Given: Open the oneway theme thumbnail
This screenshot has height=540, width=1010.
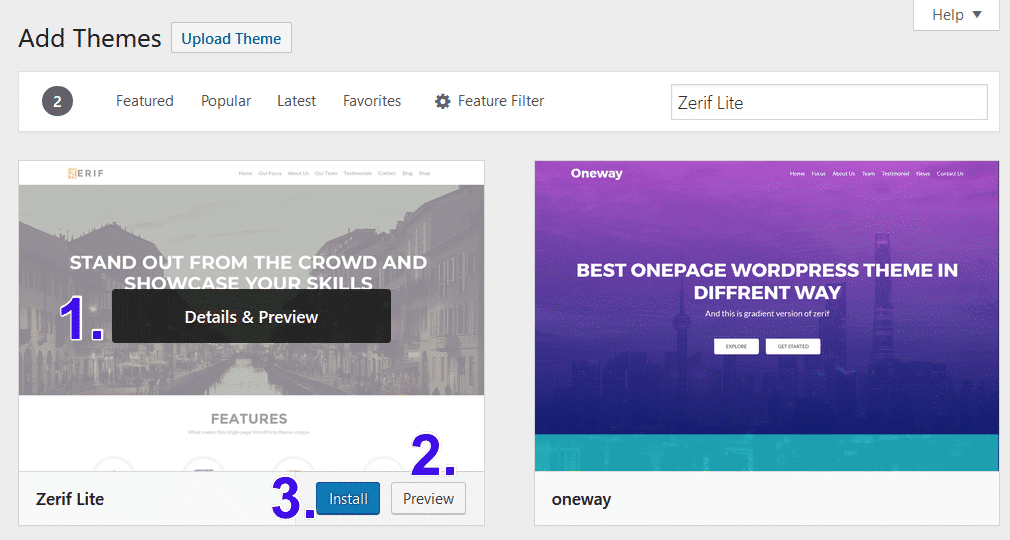Looking at the screenshot, I should pyautogui.click(x=766, y=315).
